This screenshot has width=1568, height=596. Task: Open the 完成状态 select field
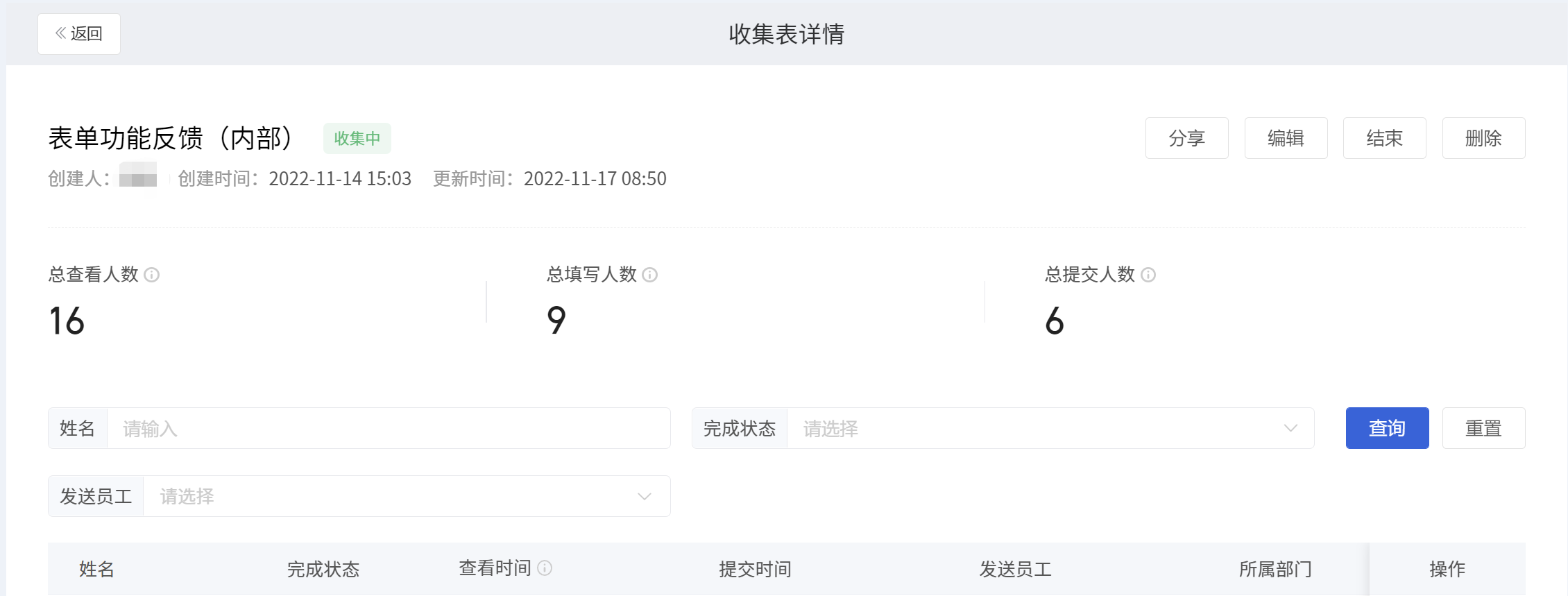tap(1050, 428)
